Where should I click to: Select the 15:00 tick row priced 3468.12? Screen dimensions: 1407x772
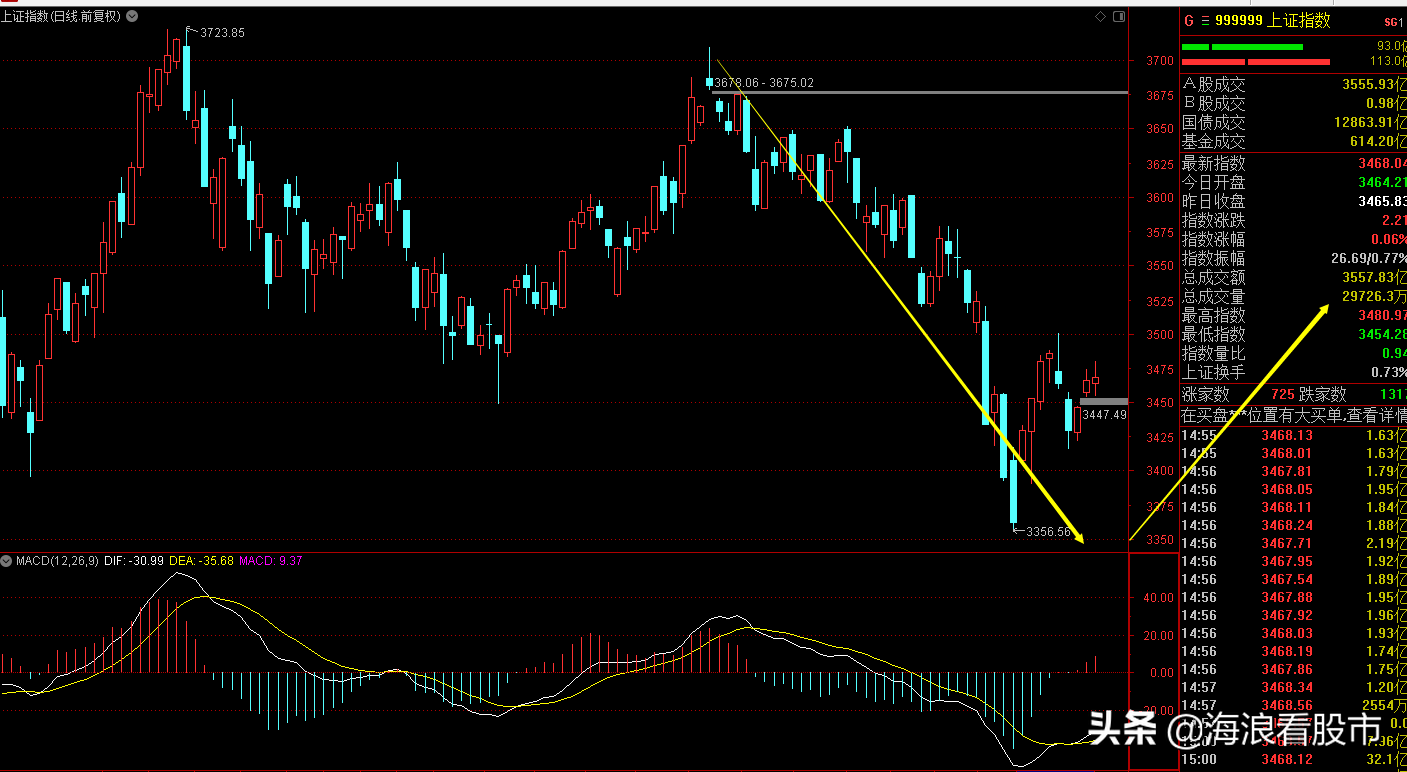pyautogui.click(x=1294, y=760)
